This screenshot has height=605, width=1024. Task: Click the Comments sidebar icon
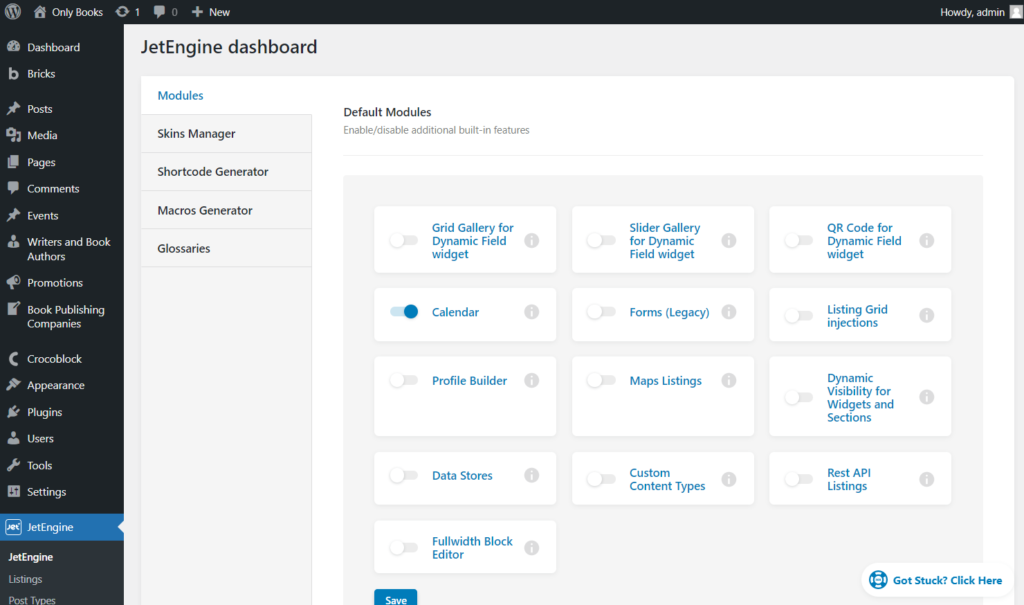click(13, 188)
